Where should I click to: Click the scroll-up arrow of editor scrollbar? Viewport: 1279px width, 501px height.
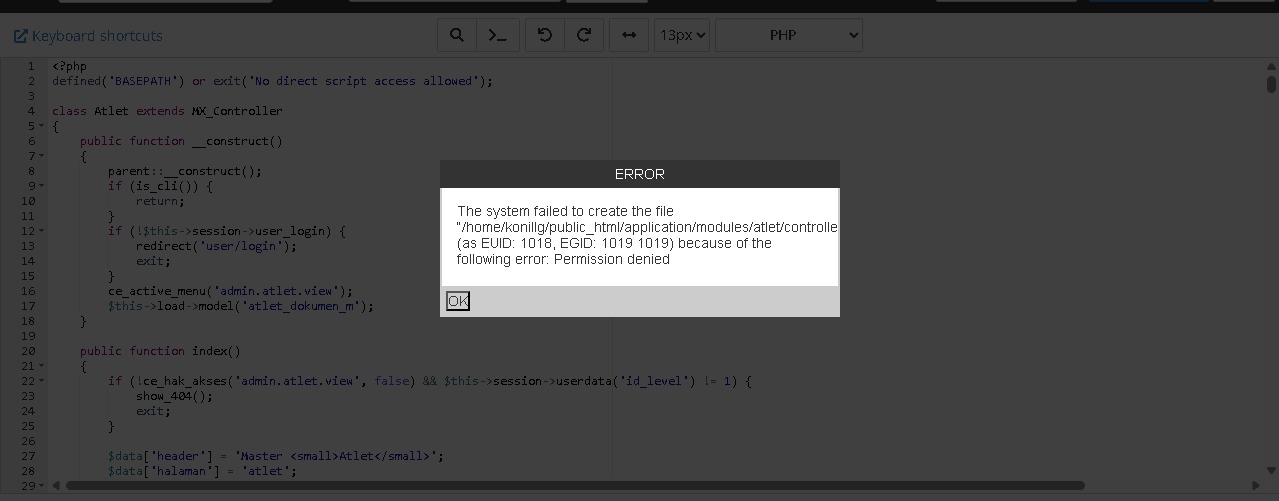click(1271, 66)
